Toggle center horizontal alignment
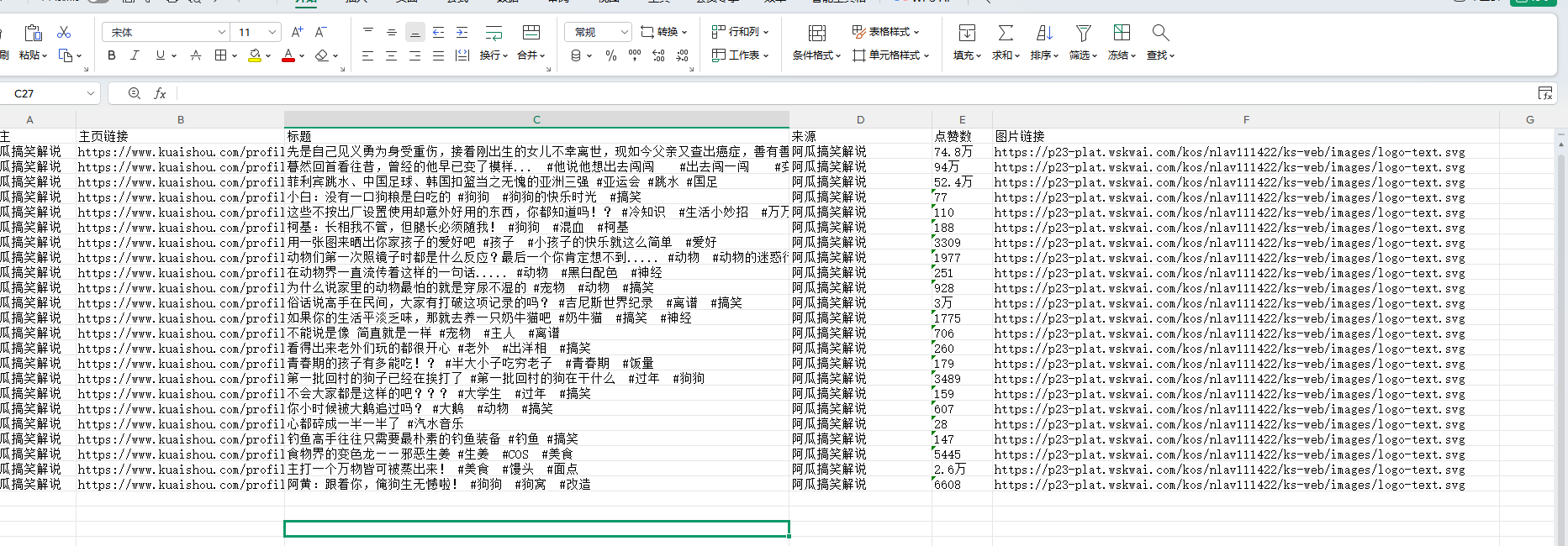1568x546 pixels. [x=391, y=55]
